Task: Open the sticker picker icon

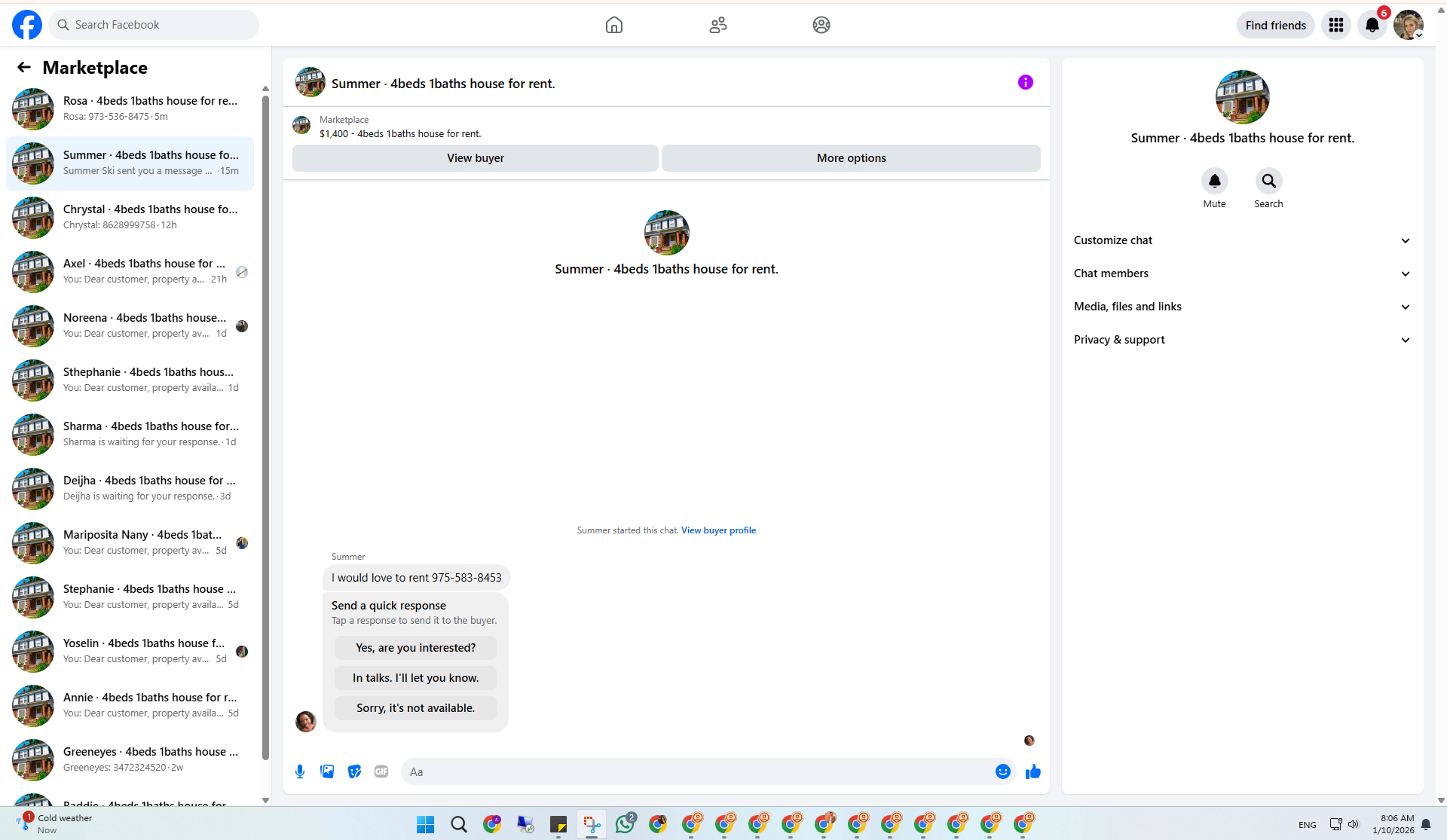Action: (354, 771)
